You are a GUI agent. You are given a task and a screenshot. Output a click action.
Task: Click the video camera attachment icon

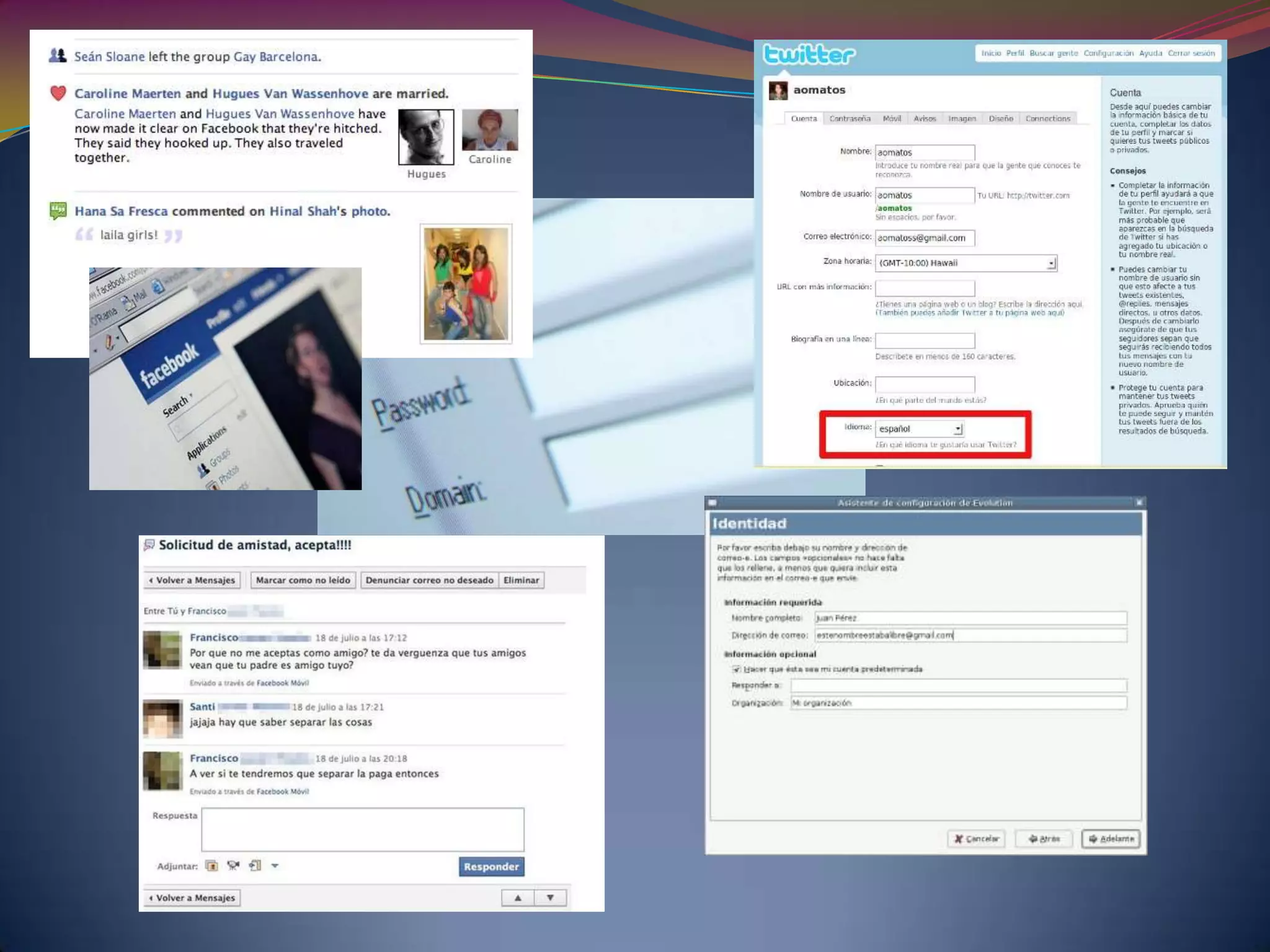point(233,866)
